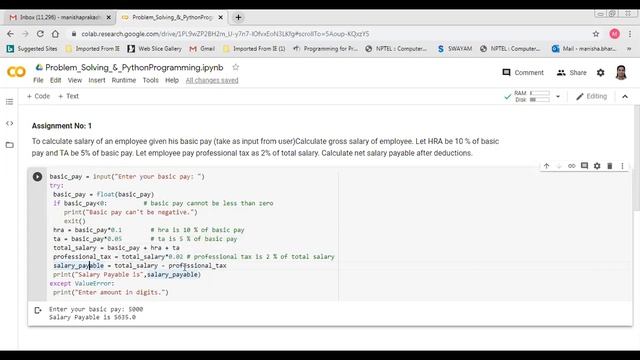
Task: Star the notebook
Action: point(236,67)
